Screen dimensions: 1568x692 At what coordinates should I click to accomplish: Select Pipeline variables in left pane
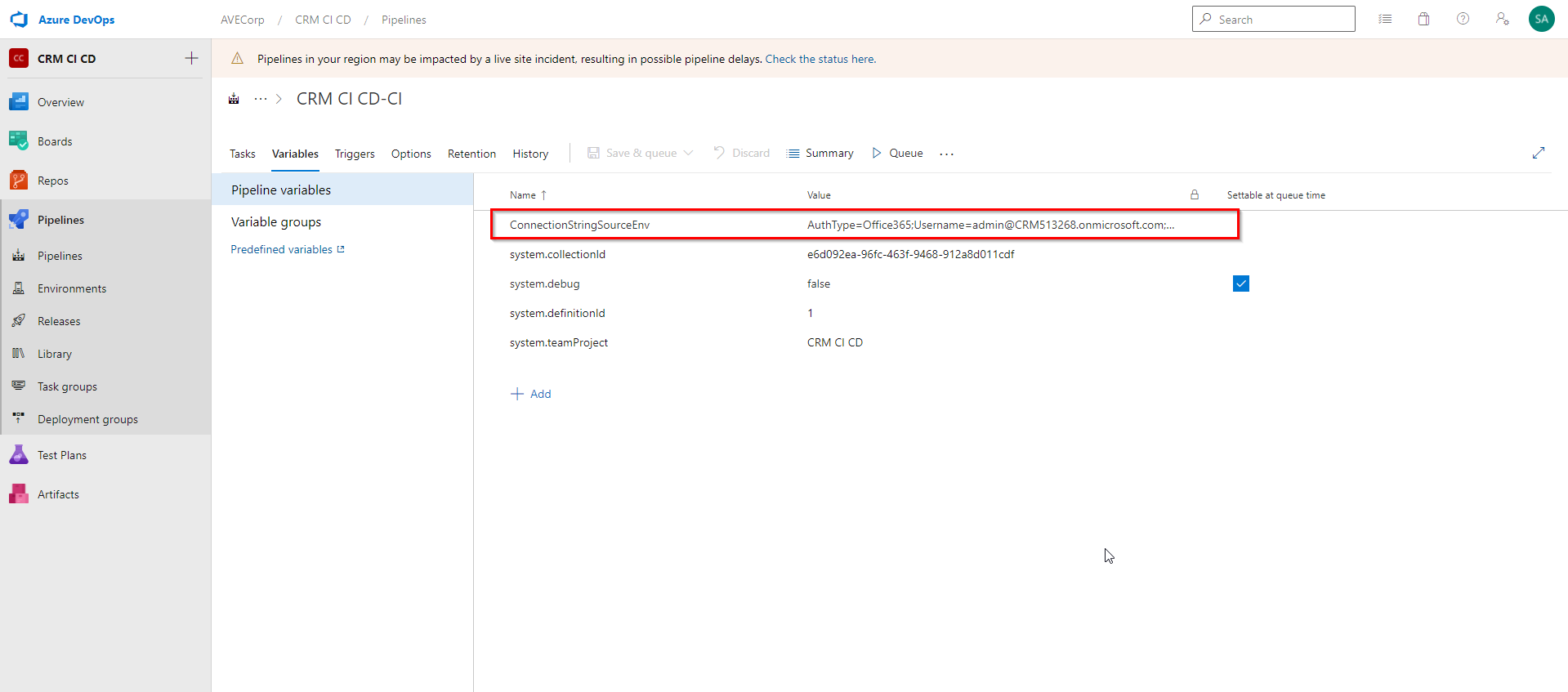click(342, 190)
